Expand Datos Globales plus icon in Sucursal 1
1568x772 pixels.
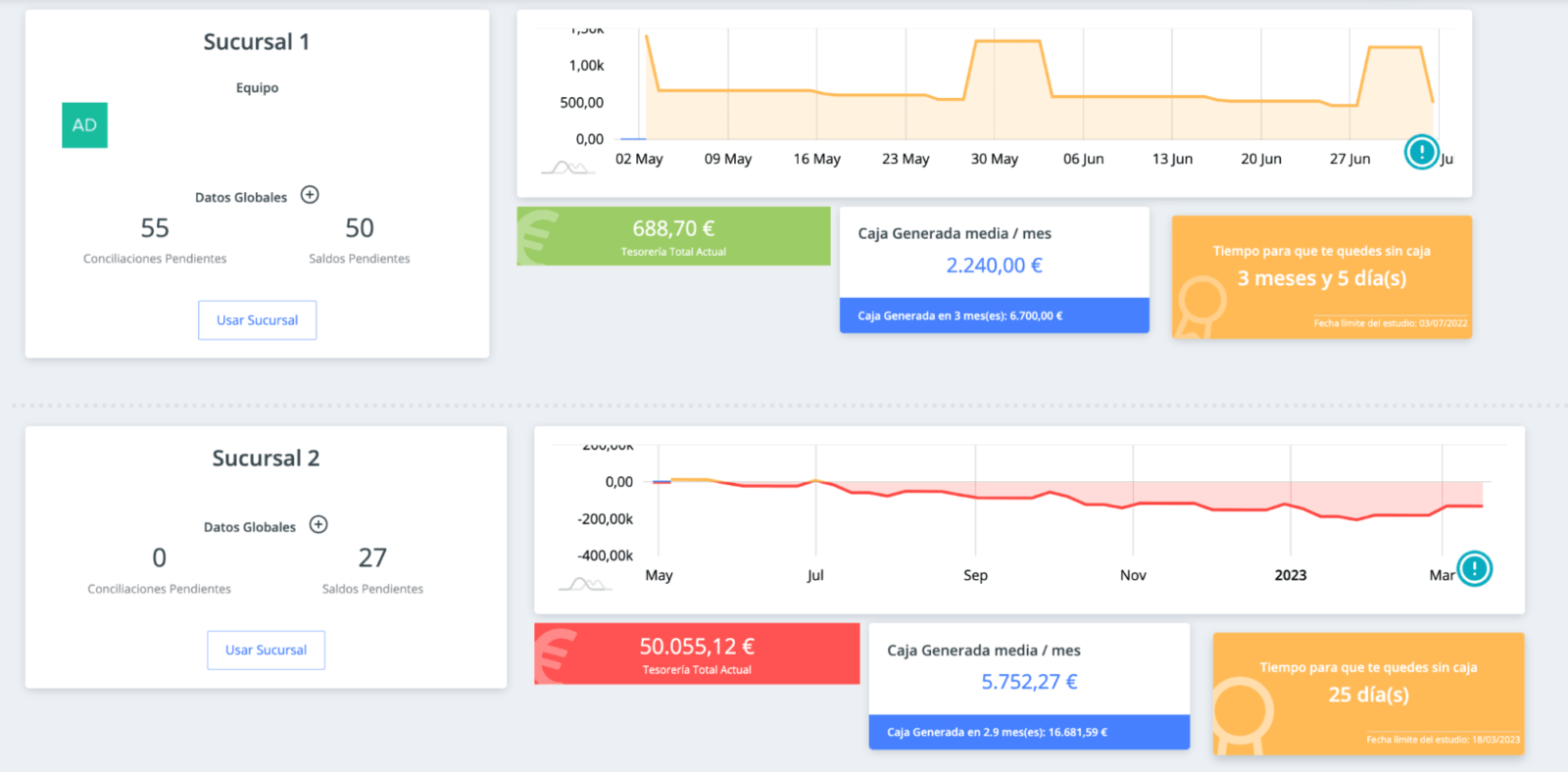[x=310, y=195]
